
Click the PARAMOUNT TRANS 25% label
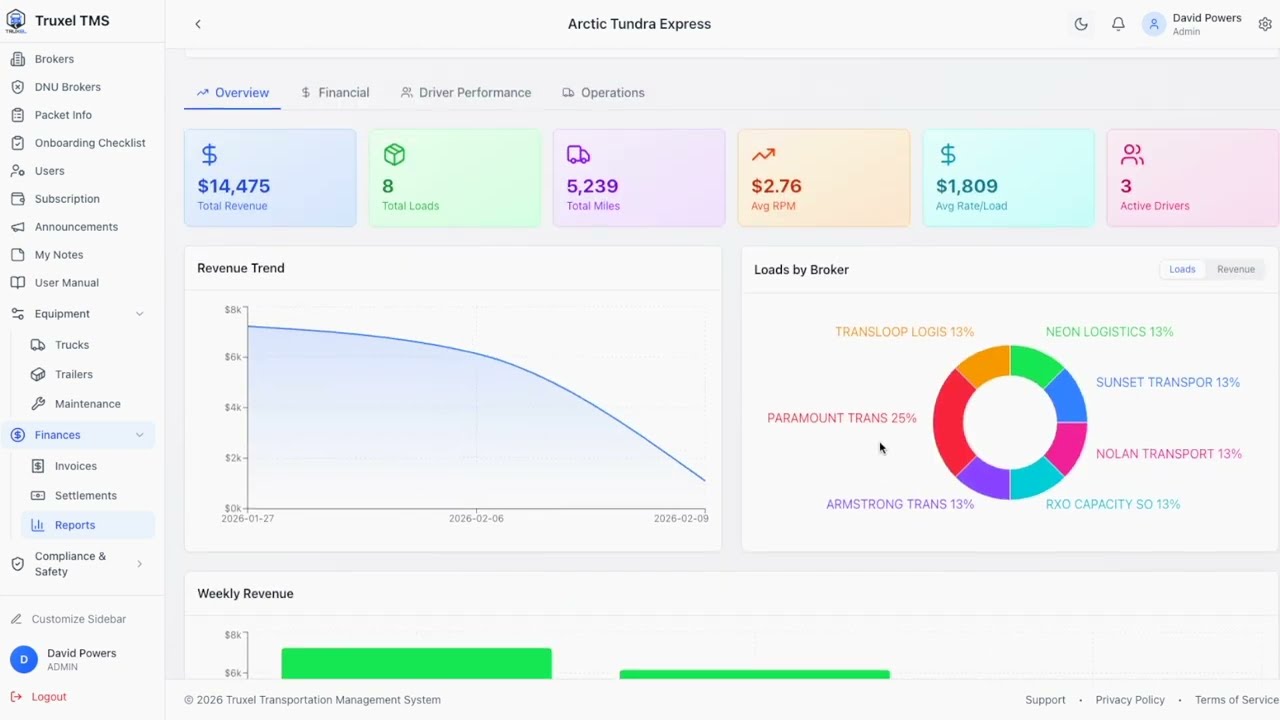[x=842, y=418]
